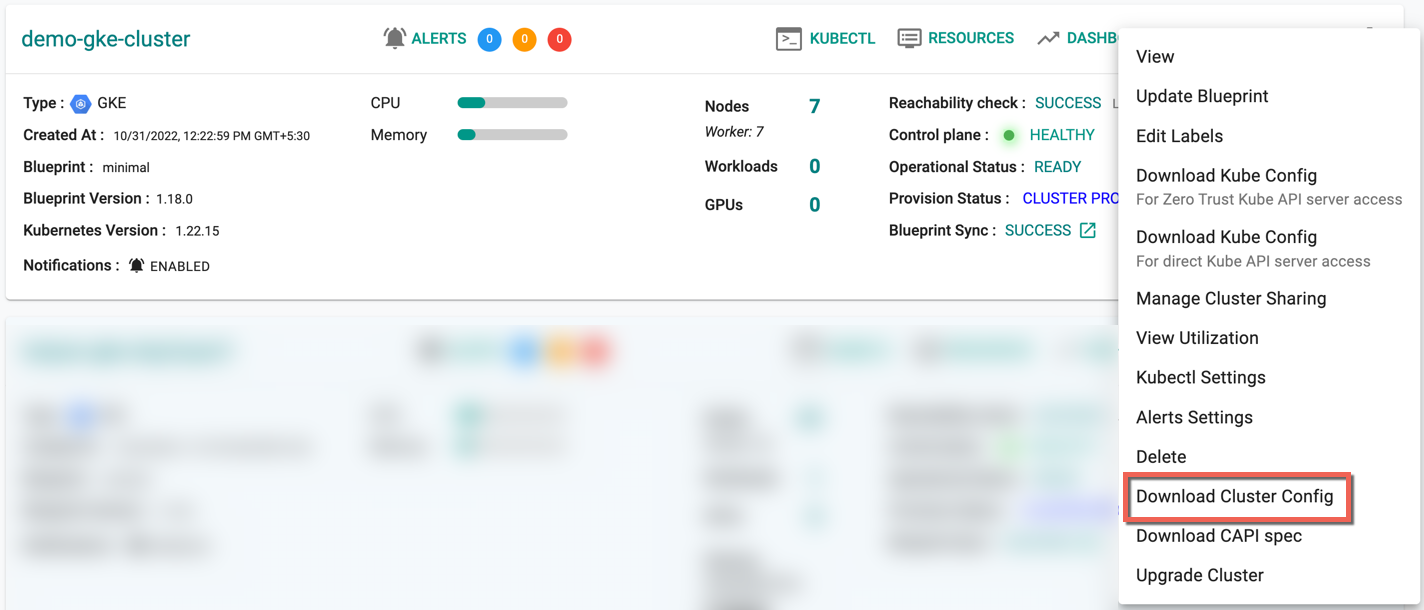This screenshot has width=1424, height=610.
Task: Click the ENABLED notifications text
Action: 180,267
